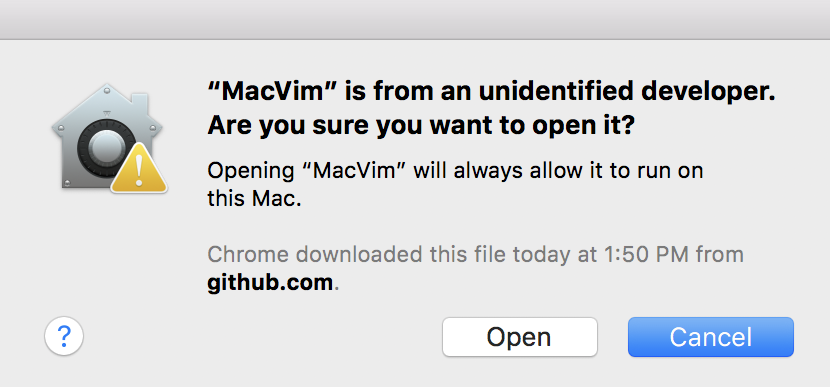The image size is (830, 387).
Task: Click the "Are you sure you want to open it?" line
Action: coord(420,127)
